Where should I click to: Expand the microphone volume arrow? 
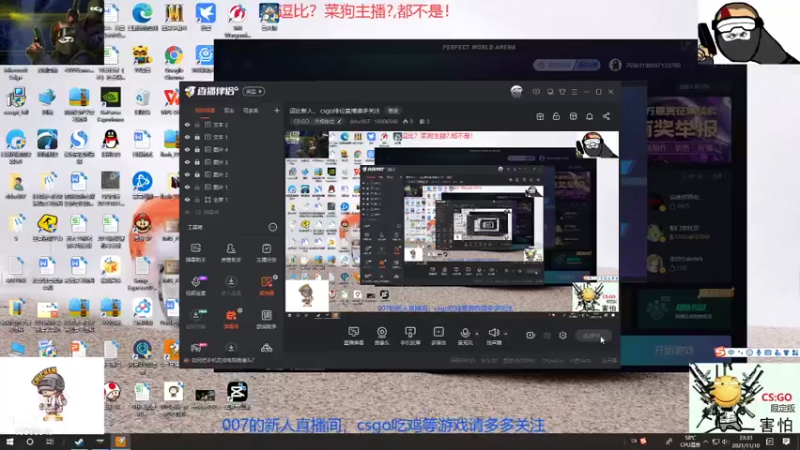coord(477,334)
